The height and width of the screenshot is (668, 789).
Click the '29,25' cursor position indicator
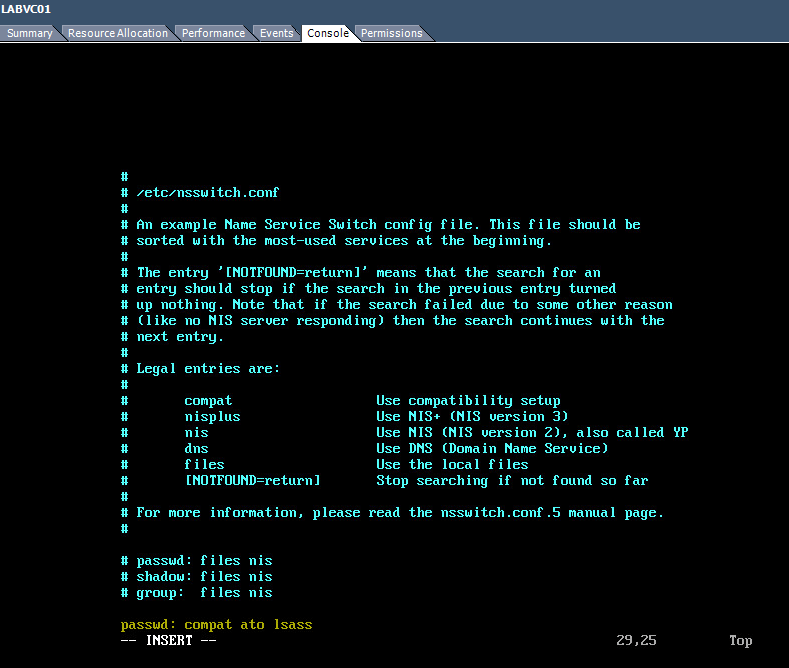click(x=636, y=640)
